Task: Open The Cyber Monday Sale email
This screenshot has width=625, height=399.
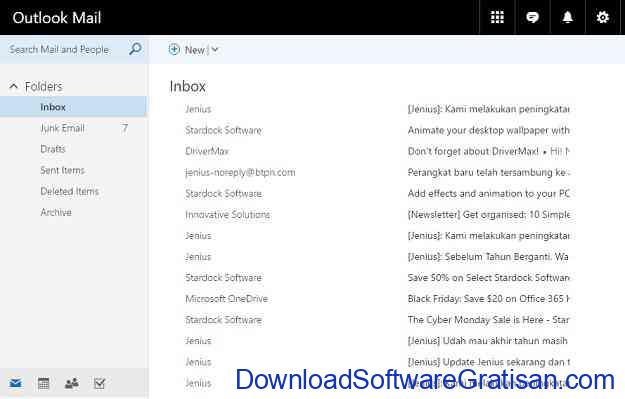Action: [x=377, y=320]
